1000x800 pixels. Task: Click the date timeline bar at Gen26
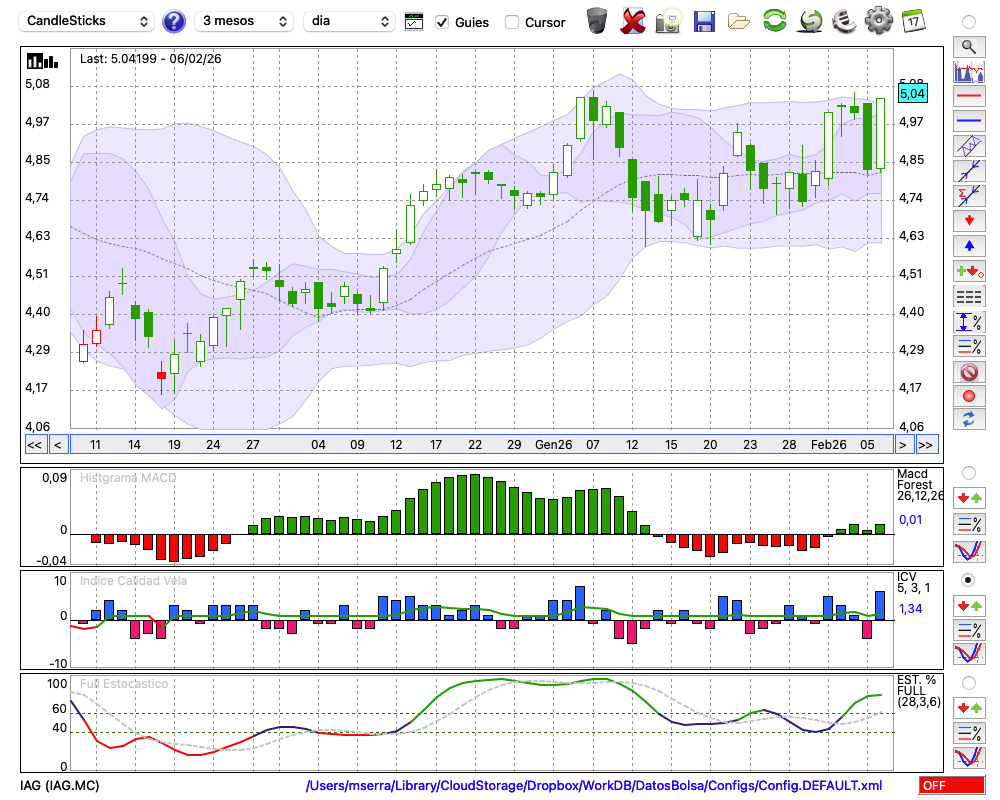point(554,445)
